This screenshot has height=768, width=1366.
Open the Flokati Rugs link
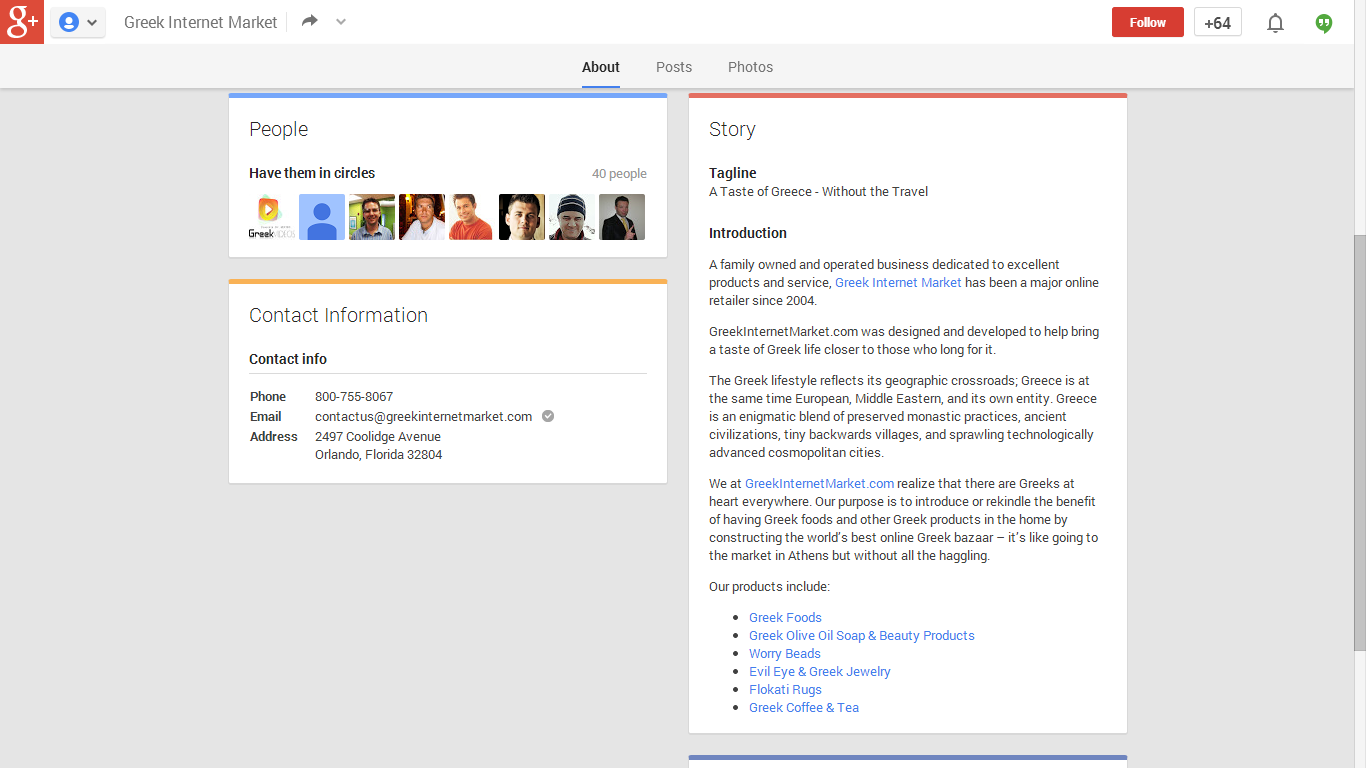point(785,690)
